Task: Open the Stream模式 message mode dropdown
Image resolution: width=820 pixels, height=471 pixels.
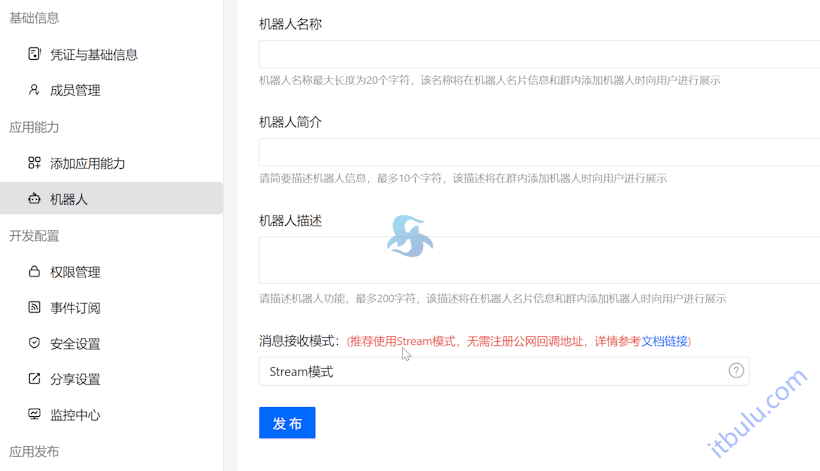Action: (504, 371)
